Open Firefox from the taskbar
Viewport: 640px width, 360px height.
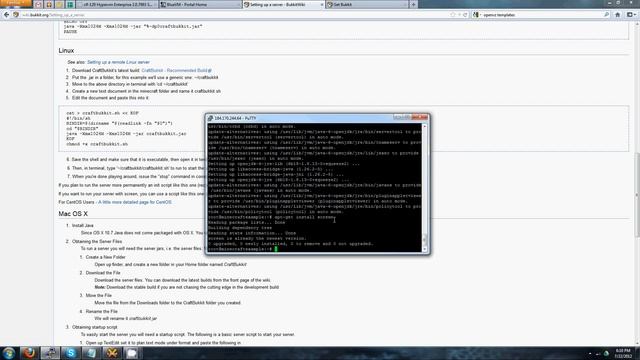tap(29, 353)
